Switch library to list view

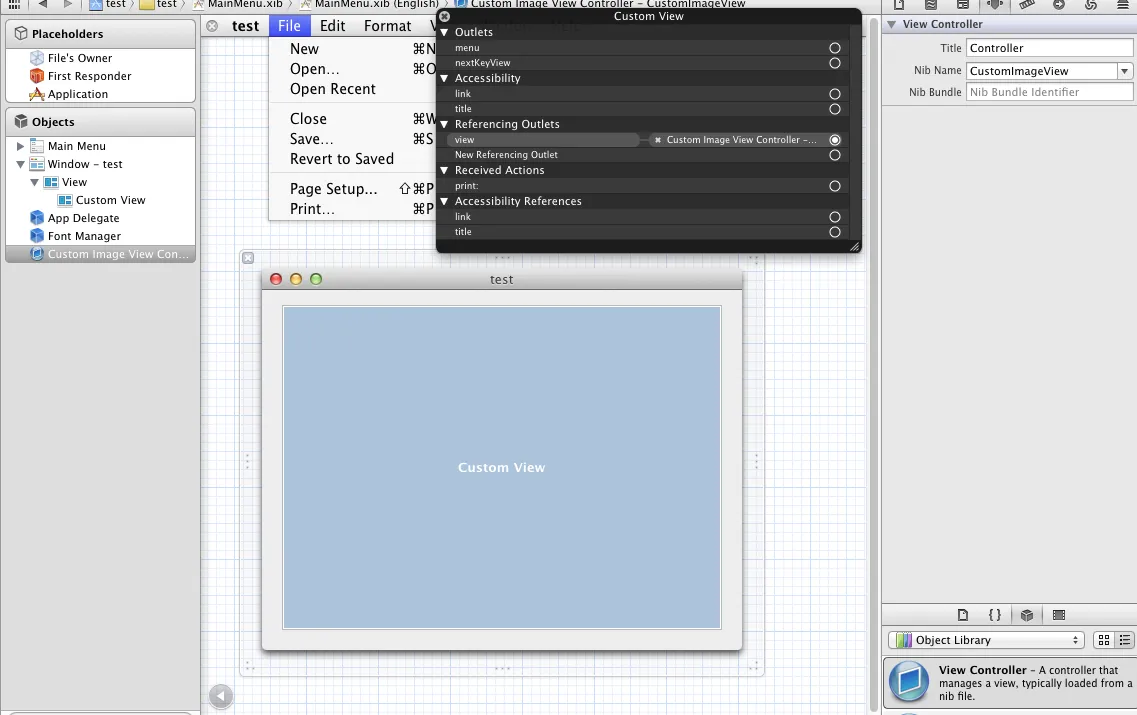tap(1125, 640)
